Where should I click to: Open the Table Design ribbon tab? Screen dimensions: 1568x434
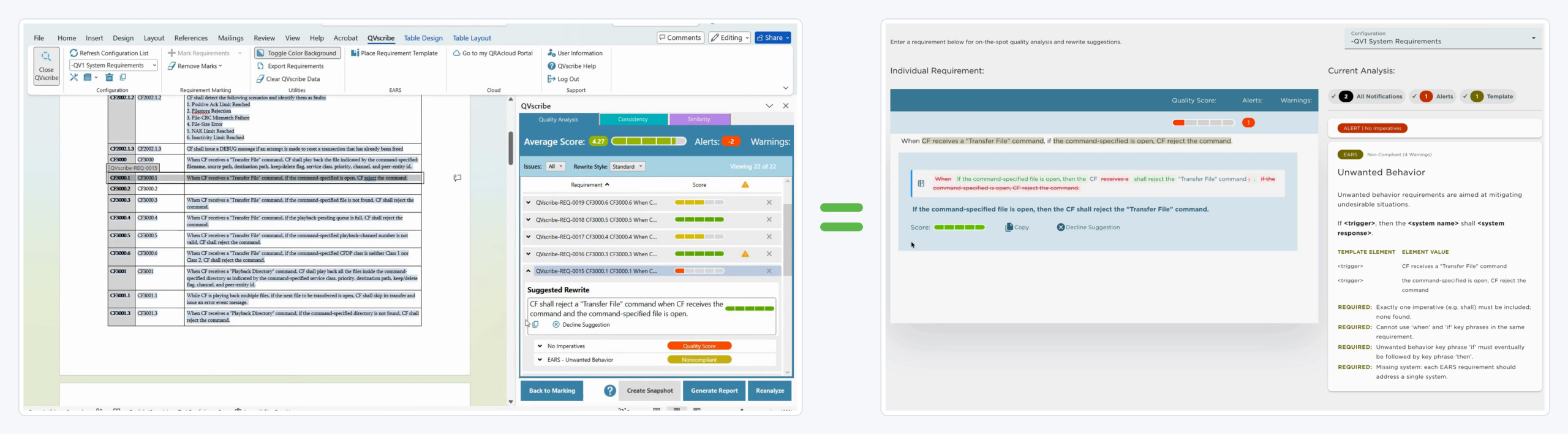point(423,38)
